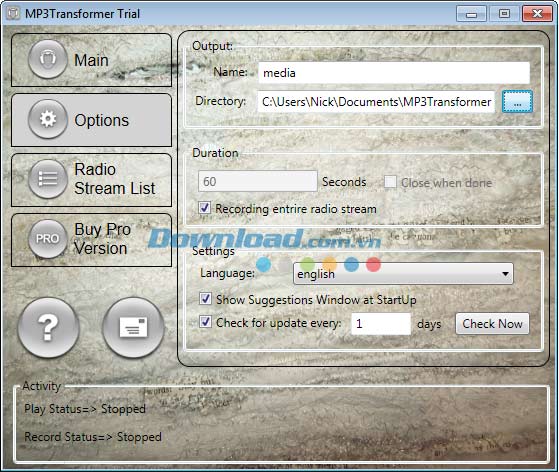The height and width of the screenshot is (472, 559).
Task: Open the Radio Stream List label
Action: click(114, 179)
